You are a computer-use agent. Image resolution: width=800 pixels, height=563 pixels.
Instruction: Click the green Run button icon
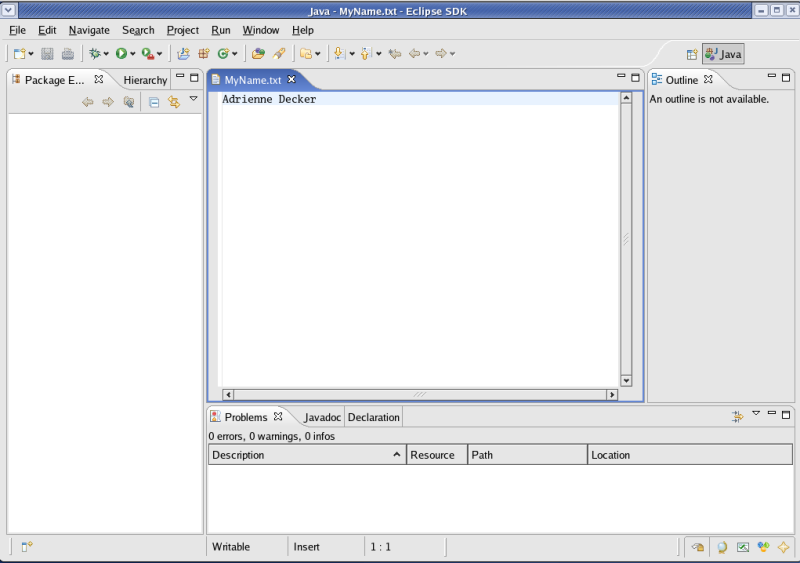121,54
